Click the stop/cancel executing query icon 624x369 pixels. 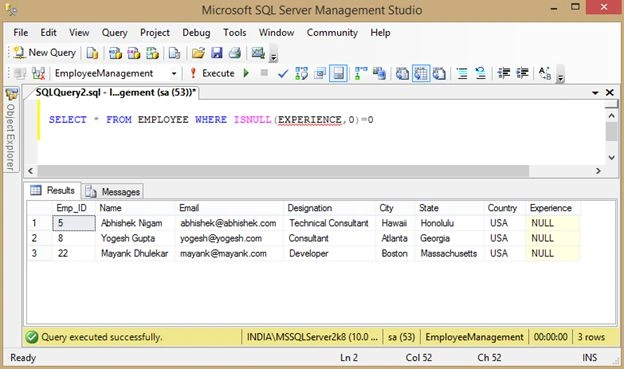click(264, 73)
